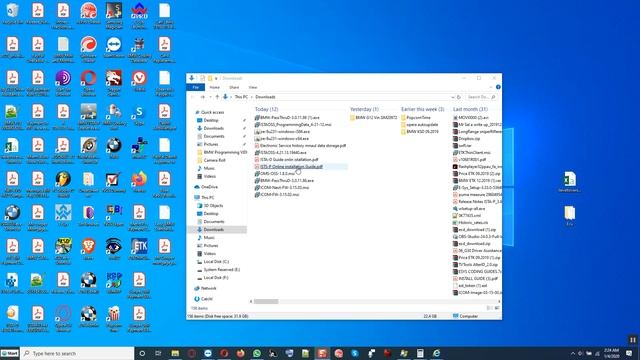Image resolution: width=640 pixels, height=360 pixels.
Task: Open the File tab in Explorer
Action: 196,87
